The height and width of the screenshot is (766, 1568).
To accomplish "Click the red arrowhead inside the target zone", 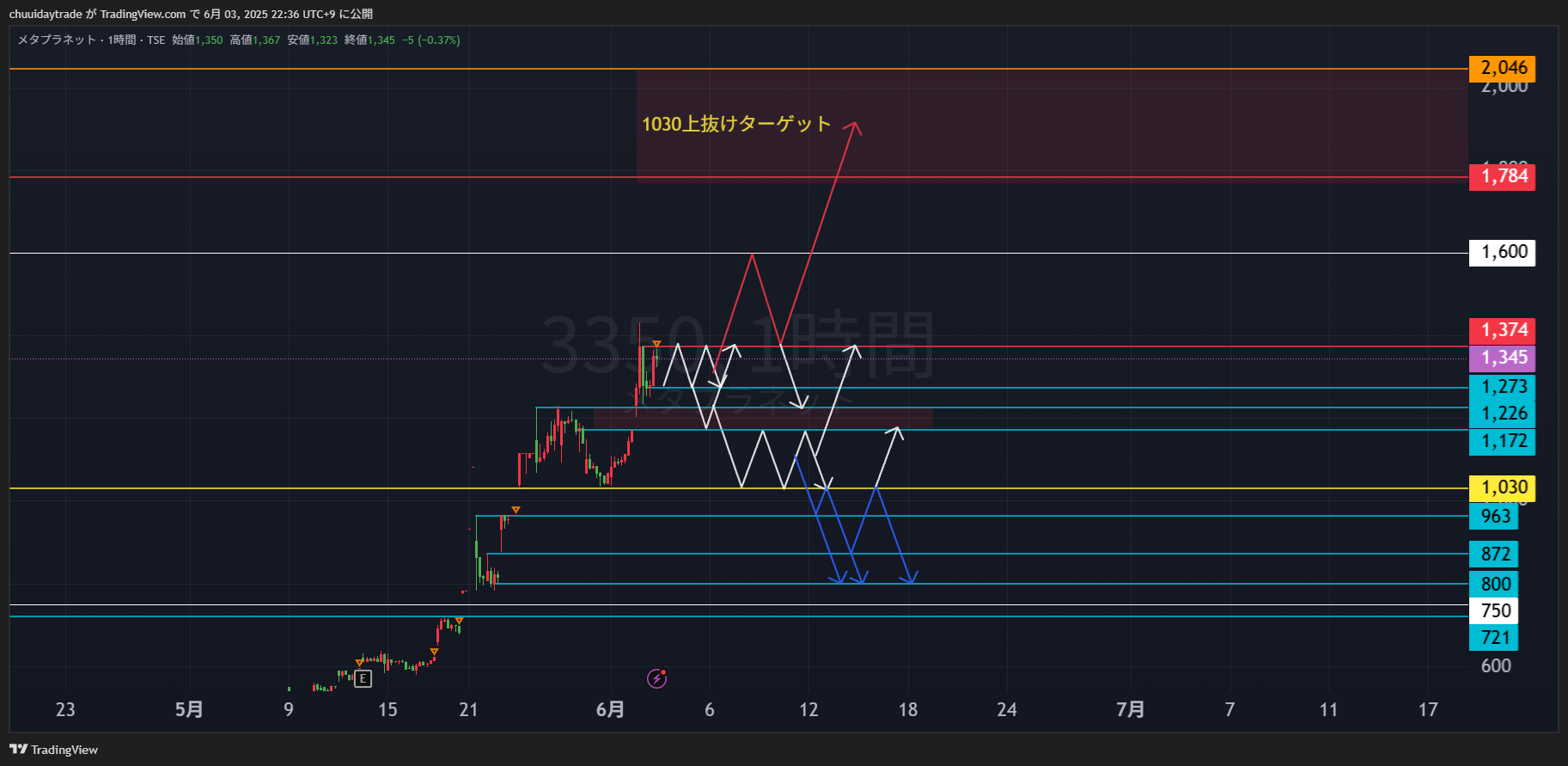I will click(x=852, y=127).
